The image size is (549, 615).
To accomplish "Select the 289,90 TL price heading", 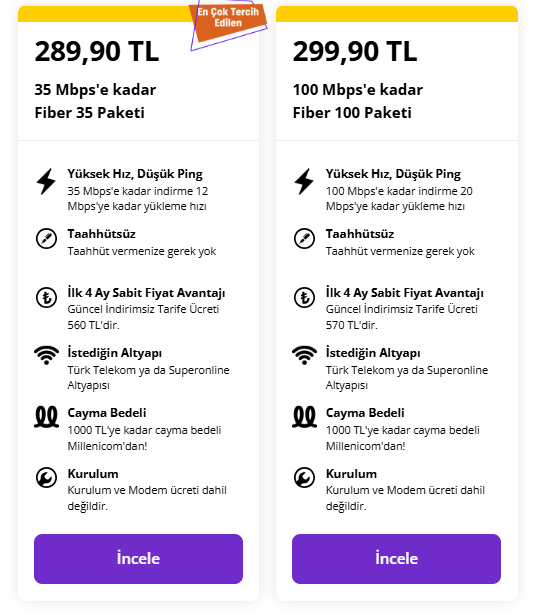I will (x=97, y=51).
